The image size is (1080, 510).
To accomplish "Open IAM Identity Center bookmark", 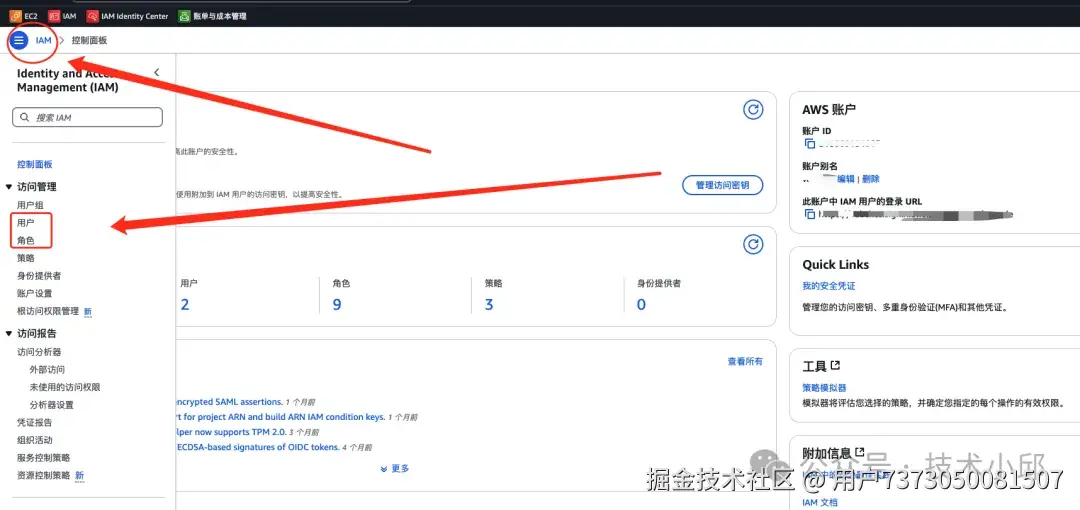I will [x=127, y=16].
